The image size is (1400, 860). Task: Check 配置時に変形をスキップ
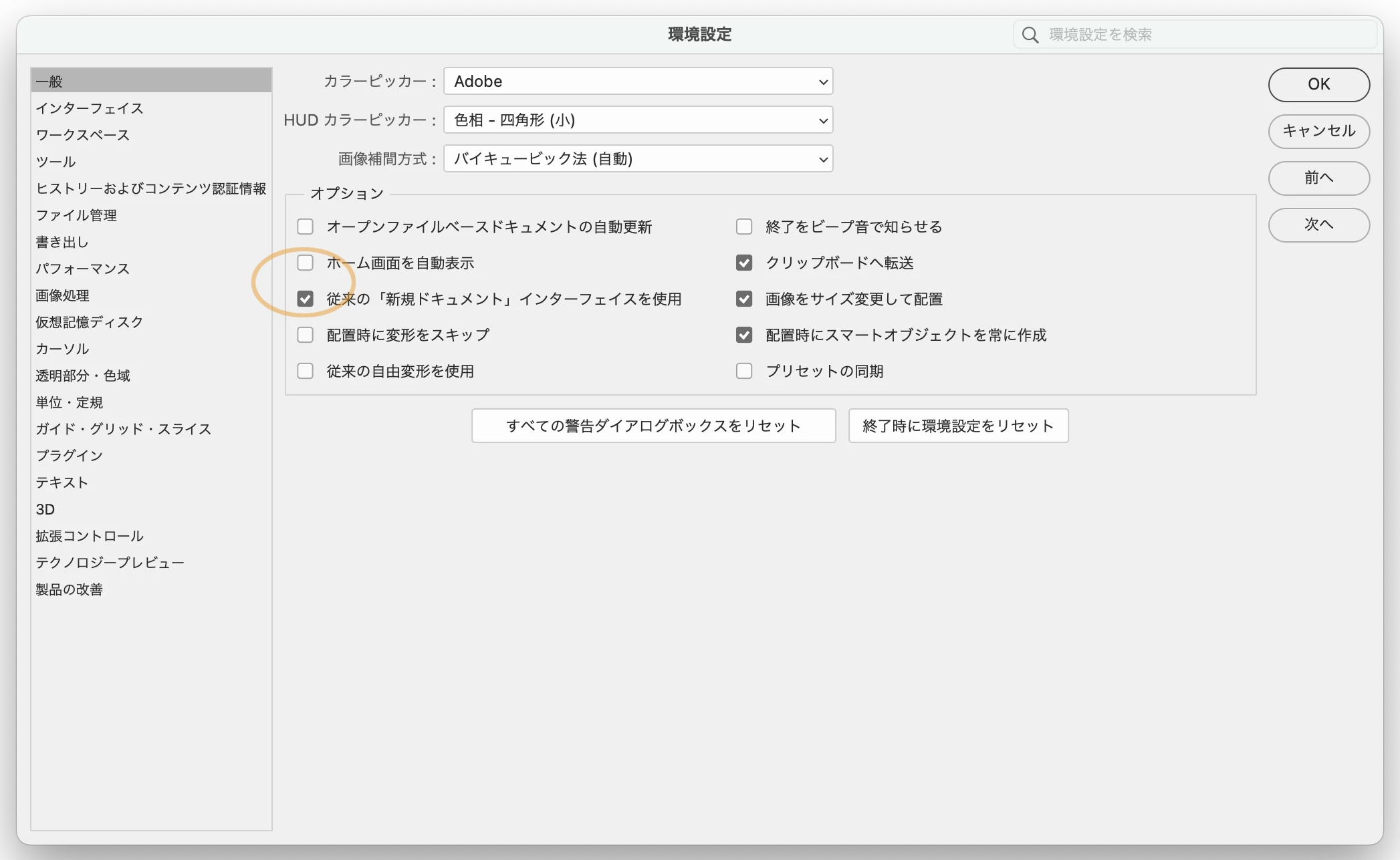pos(306,335)
